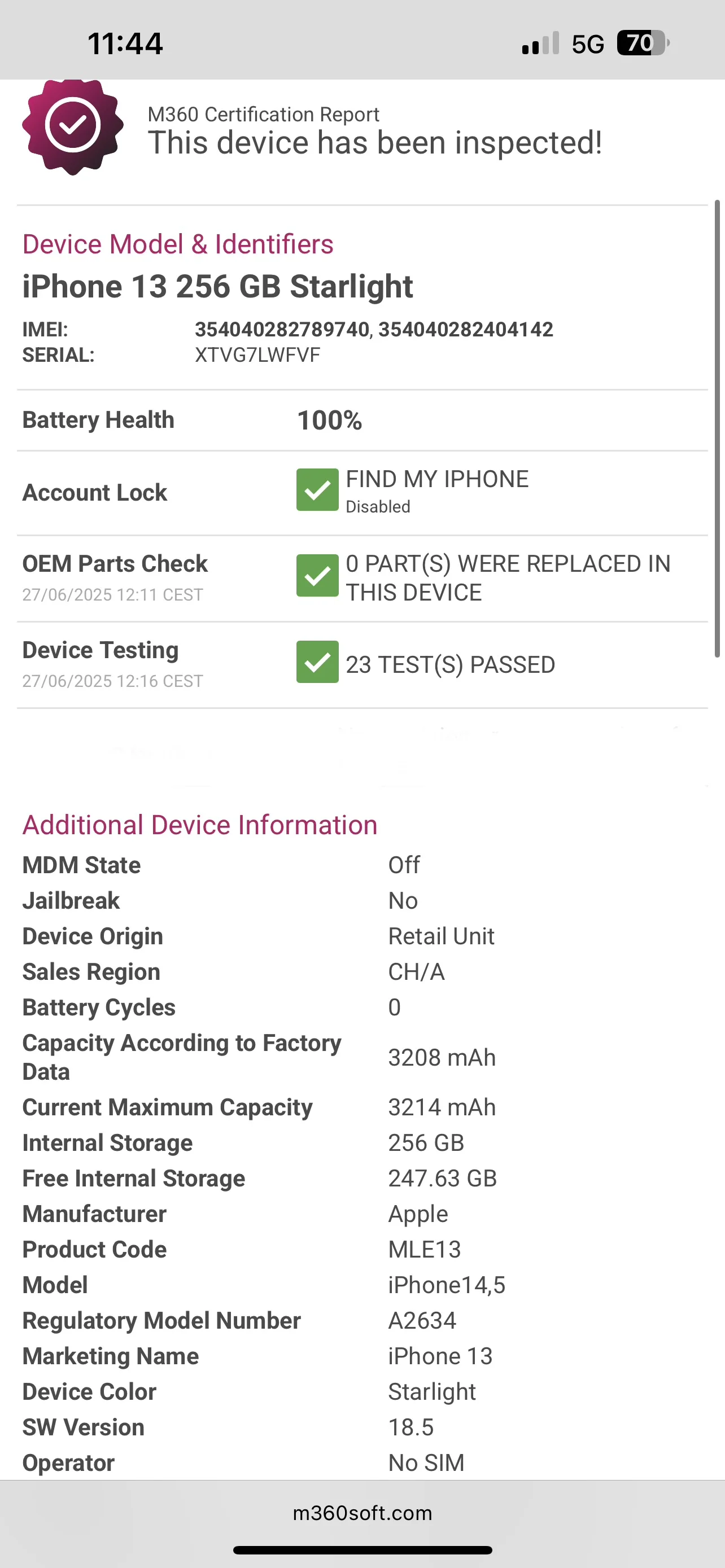Click the 23 tests passed green checkmark
Viewport: 725px width, 1568px height.
tap(317, 662)
